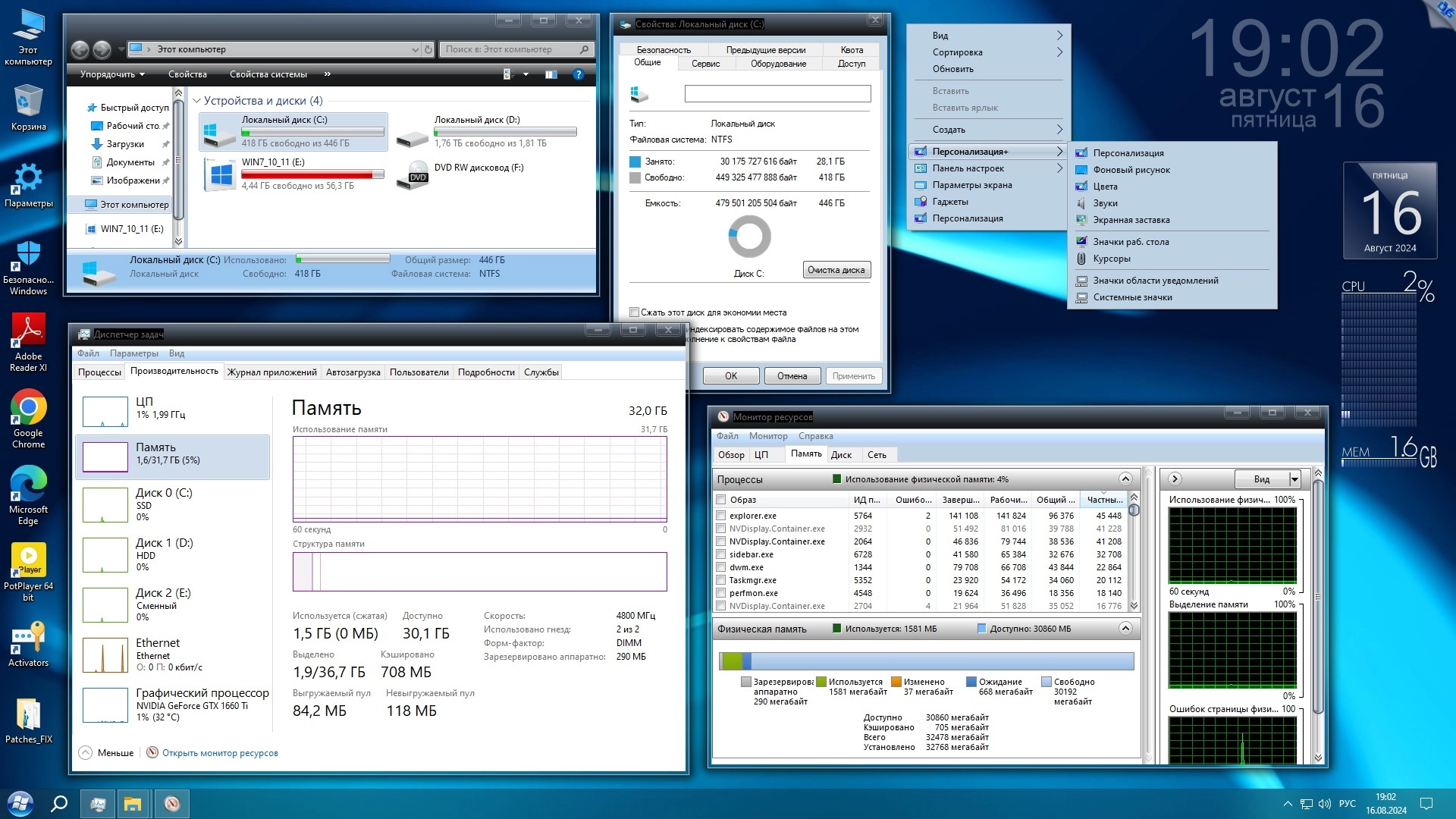
Task: Collapse the Физическая память section chevron
Action: [1125, 629]
